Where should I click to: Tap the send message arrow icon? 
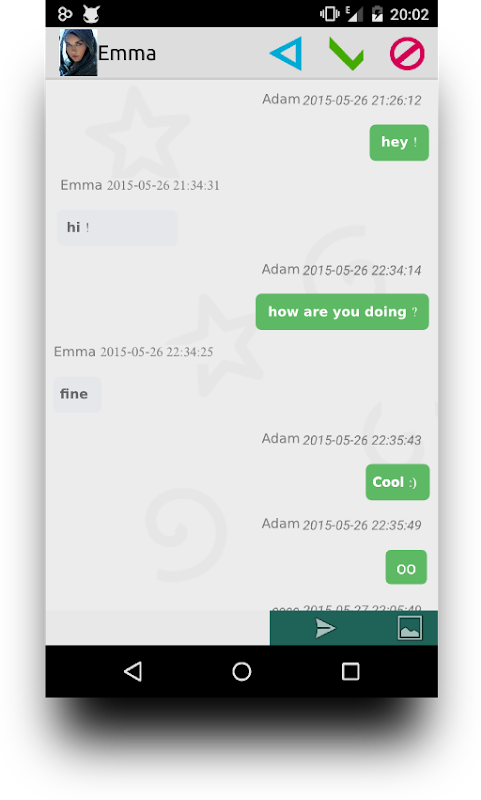(325, 628)
